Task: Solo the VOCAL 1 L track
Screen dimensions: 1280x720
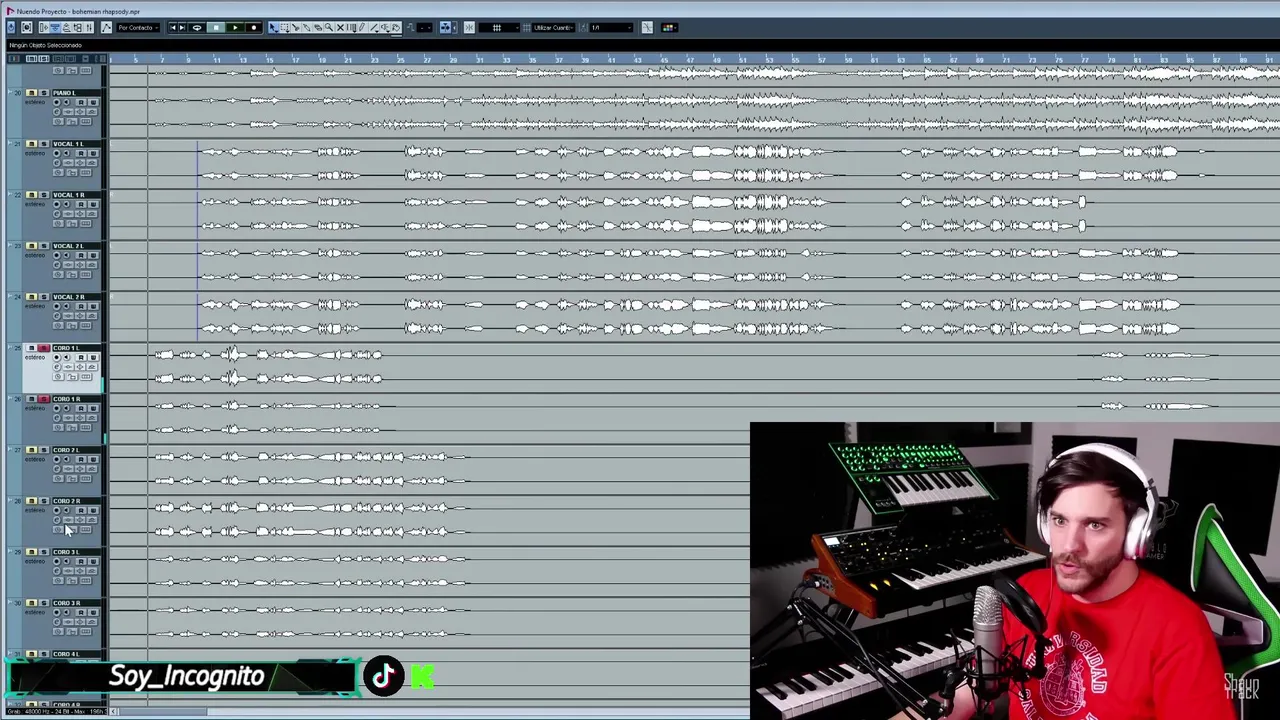Action: [x=44, y=144]
